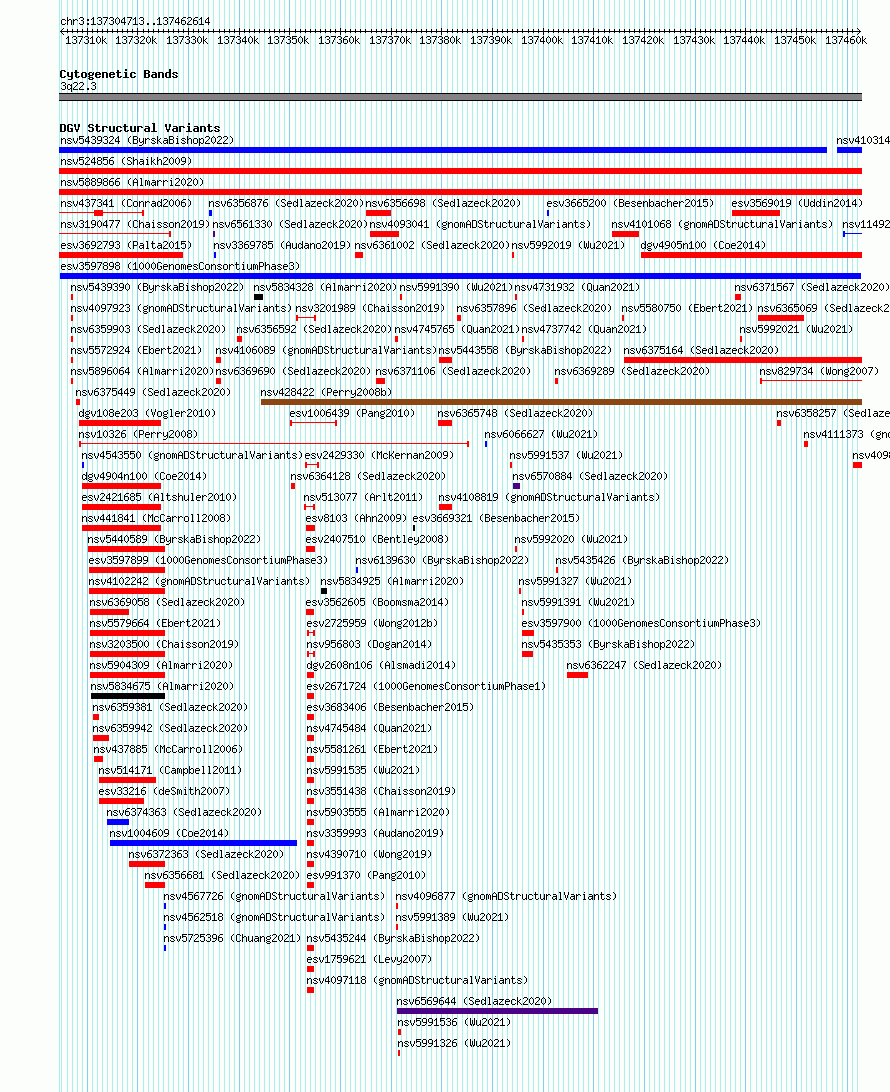Click the red nsv6362247 variant bar
The height and width of the screenshot is (1092, 890).
(x=577, y=675)
